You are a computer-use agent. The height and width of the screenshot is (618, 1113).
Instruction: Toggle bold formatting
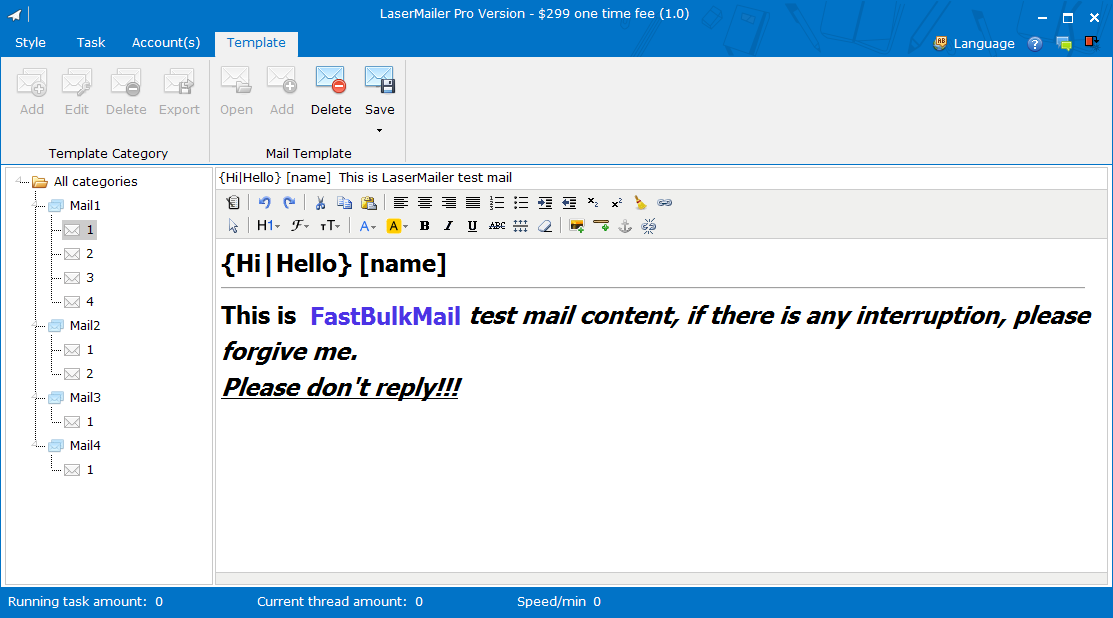[424, 226]
